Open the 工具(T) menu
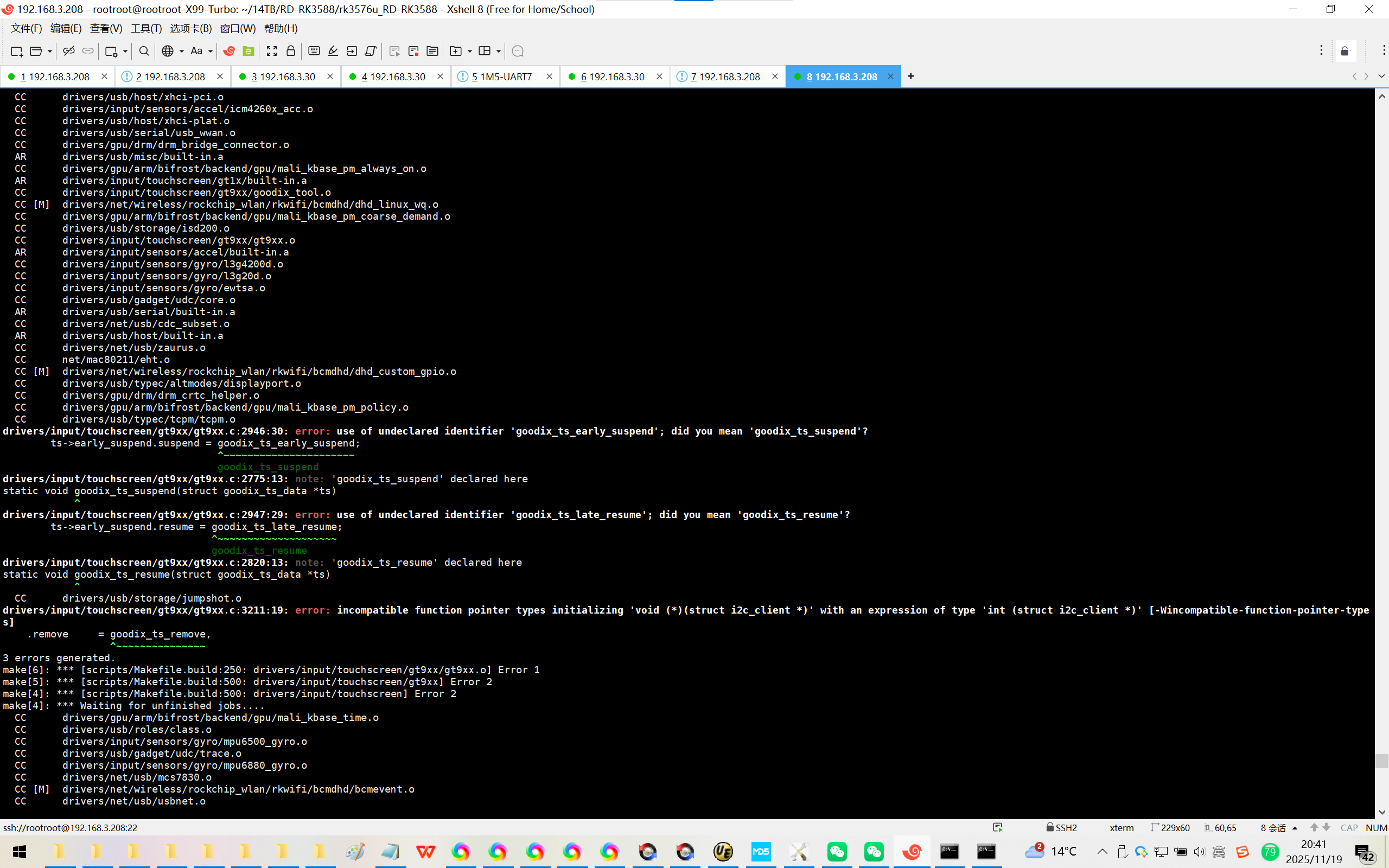Image resolution: width=1389 pixels, height=868 pixels. [146, 28]
